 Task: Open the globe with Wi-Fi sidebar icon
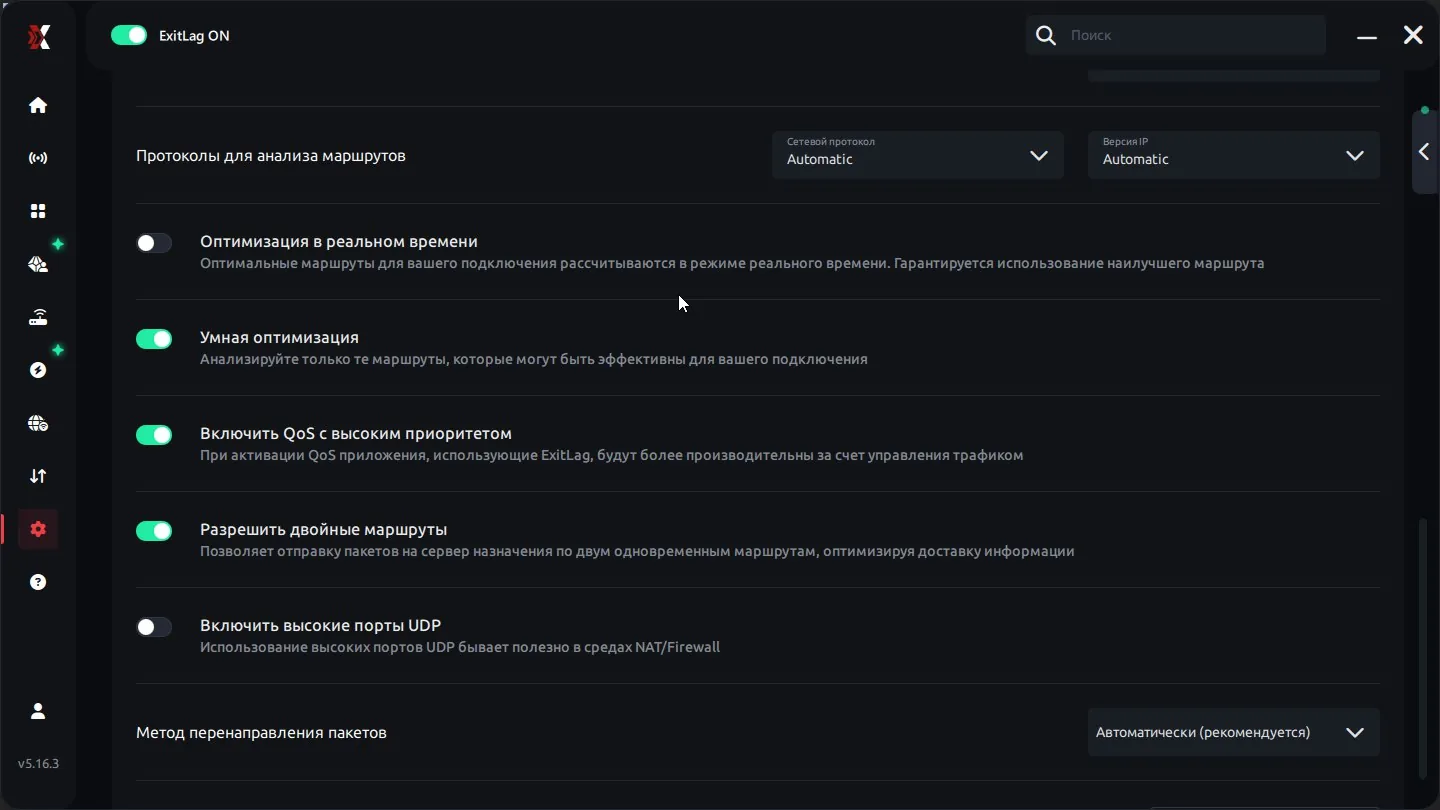(x=38, y=423)
